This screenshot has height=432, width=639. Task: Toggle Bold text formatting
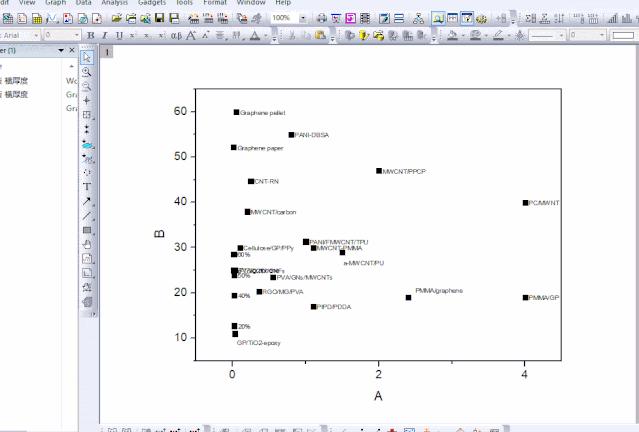91,35
